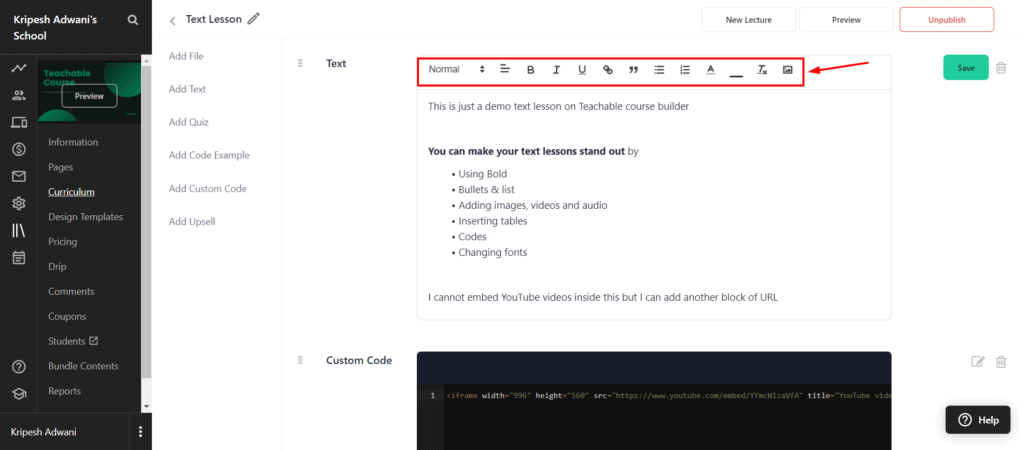Screen dimensions: 1024x450
Task: Insert a hyperlink using link icon
Action: pyautogui.click(x=607, y=70)
